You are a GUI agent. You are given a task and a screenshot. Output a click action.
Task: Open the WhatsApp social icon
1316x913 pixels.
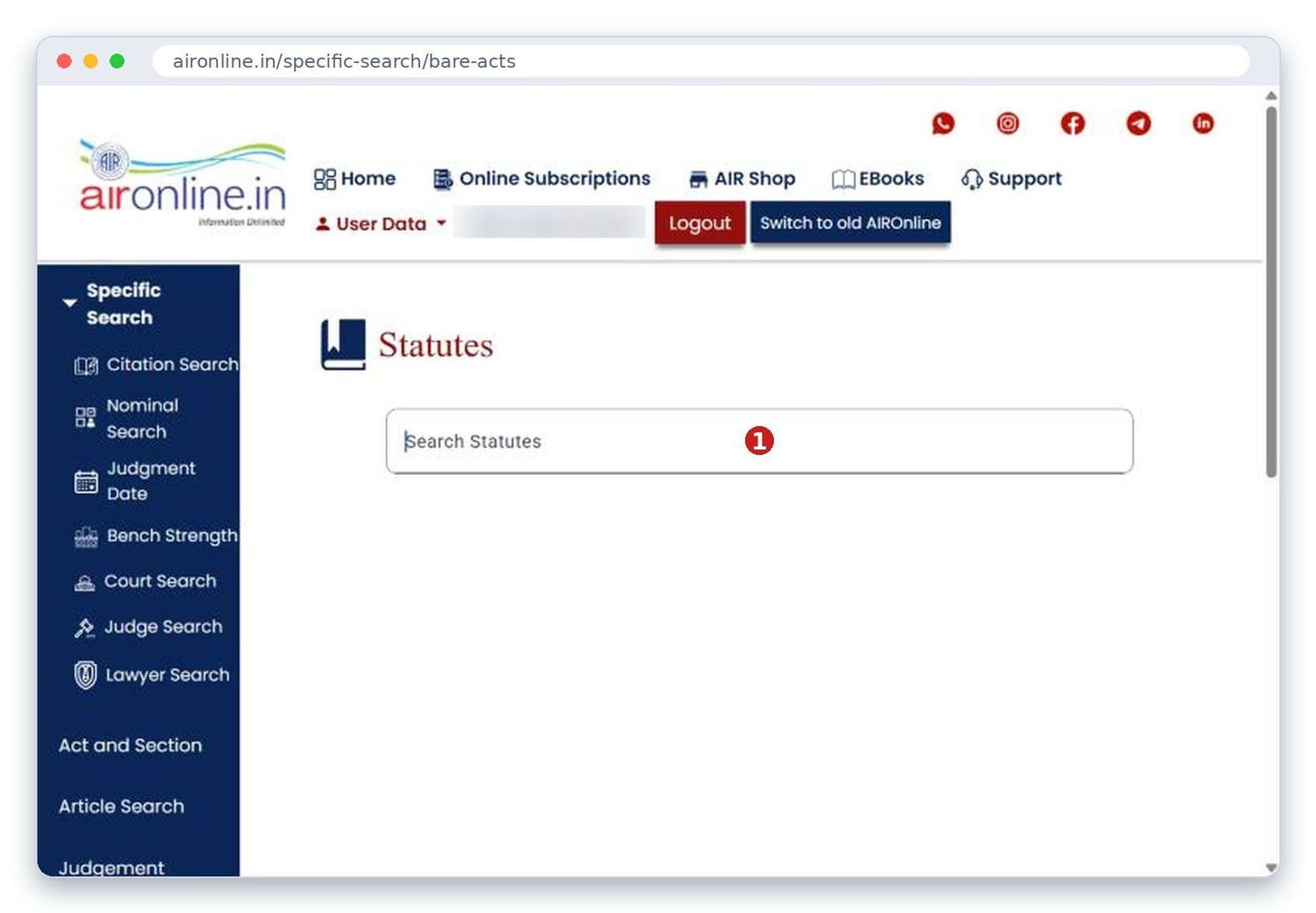(x=943, y=124)
